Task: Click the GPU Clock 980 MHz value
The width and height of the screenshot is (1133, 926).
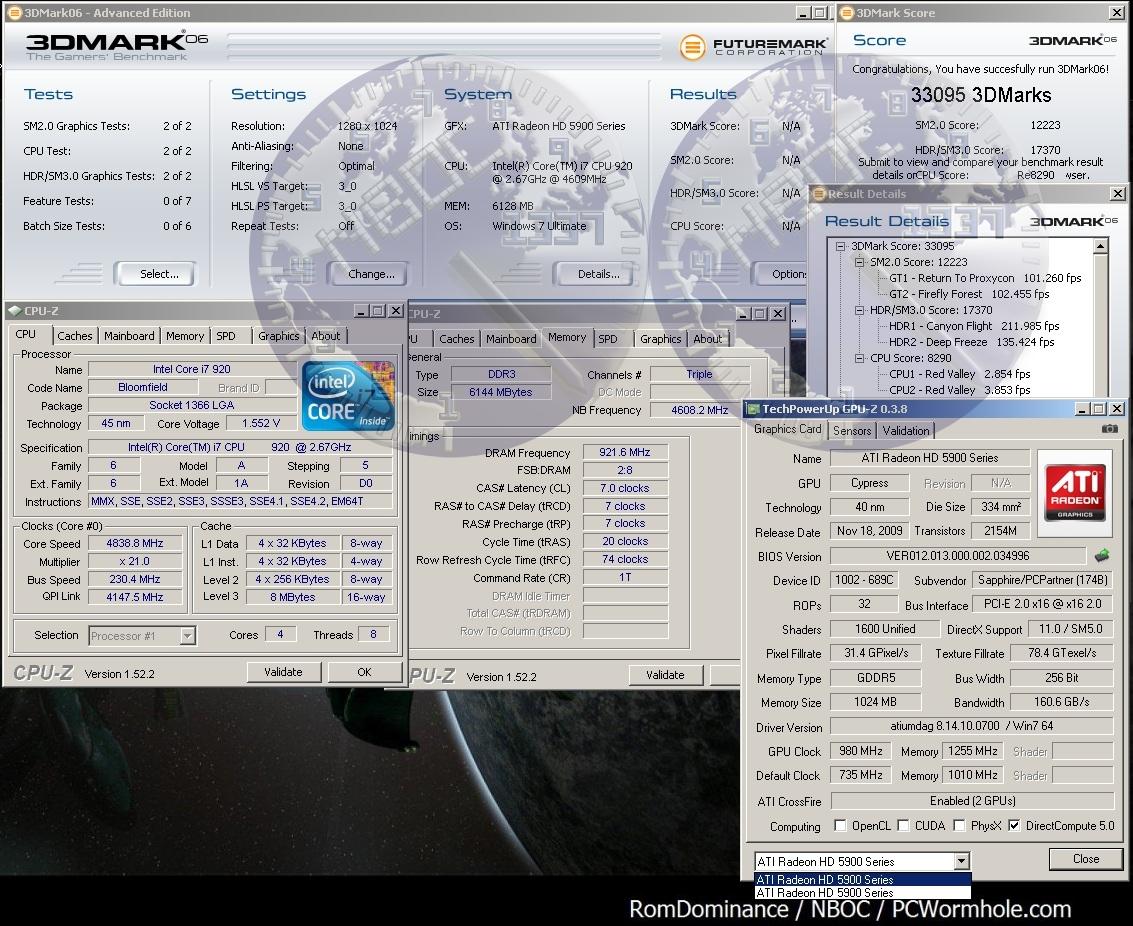Action: click(861, 751)
